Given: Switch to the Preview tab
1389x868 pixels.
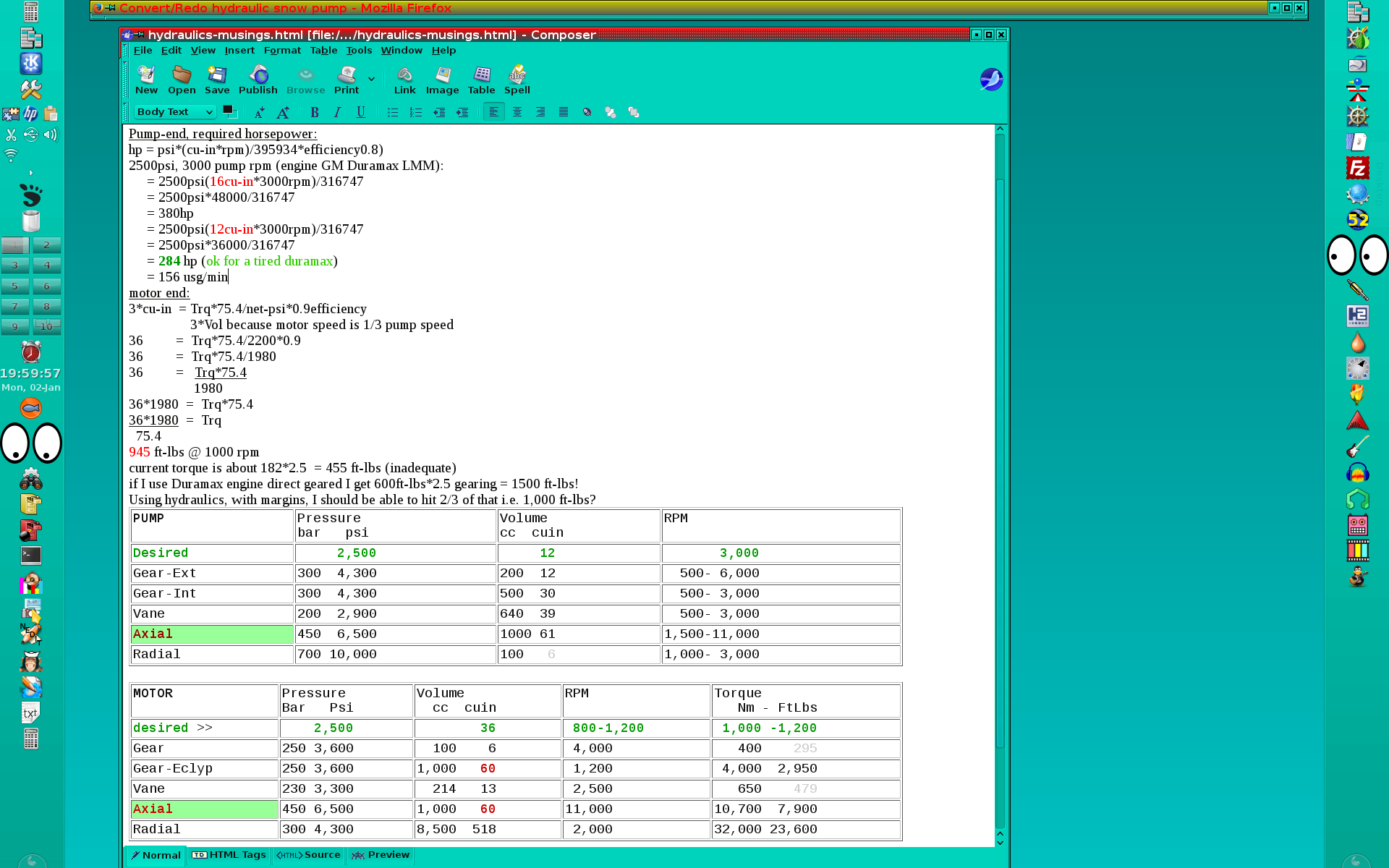Looking at the screenshot, I should (x=381, y=855).
